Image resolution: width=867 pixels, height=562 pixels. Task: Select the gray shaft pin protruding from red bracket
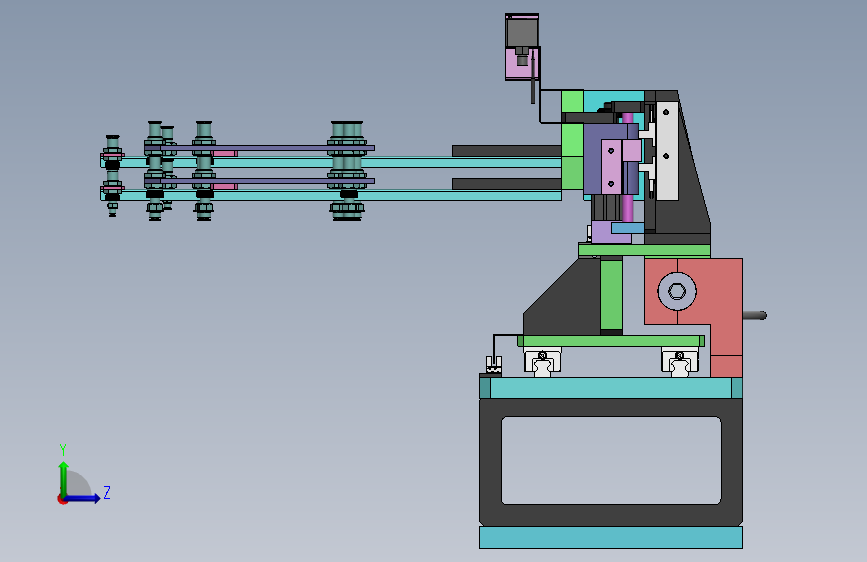(755, 315)
